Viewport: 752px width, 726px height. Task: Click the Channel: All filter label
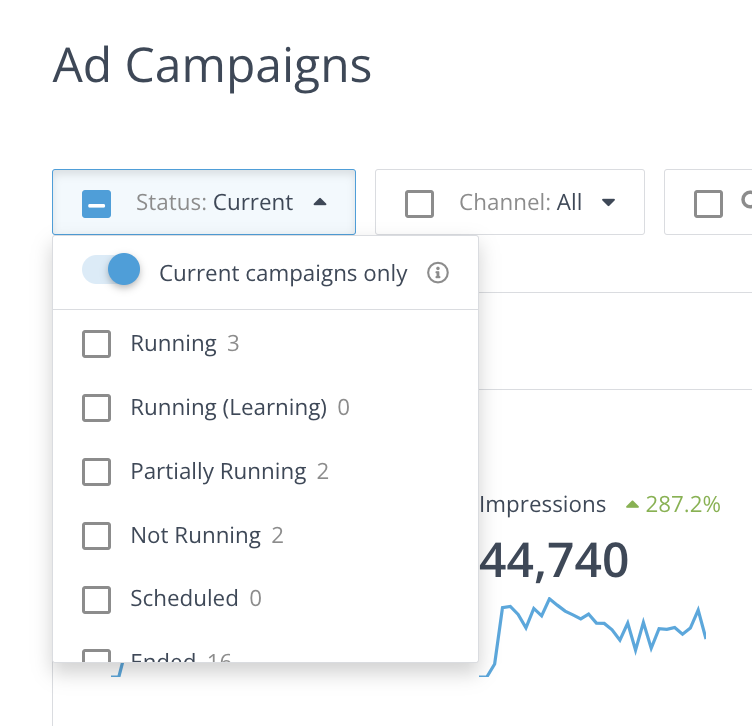tap(520, 203)
